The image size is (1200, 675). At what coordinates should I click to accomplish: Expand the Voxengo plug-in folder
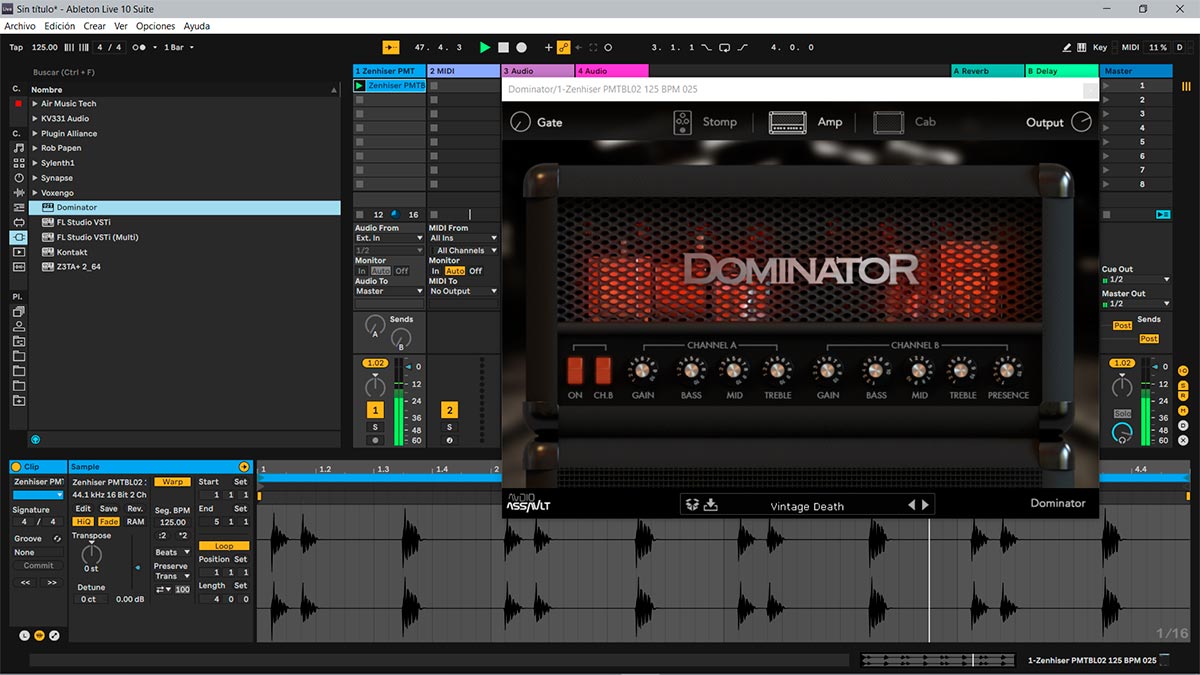35,193
